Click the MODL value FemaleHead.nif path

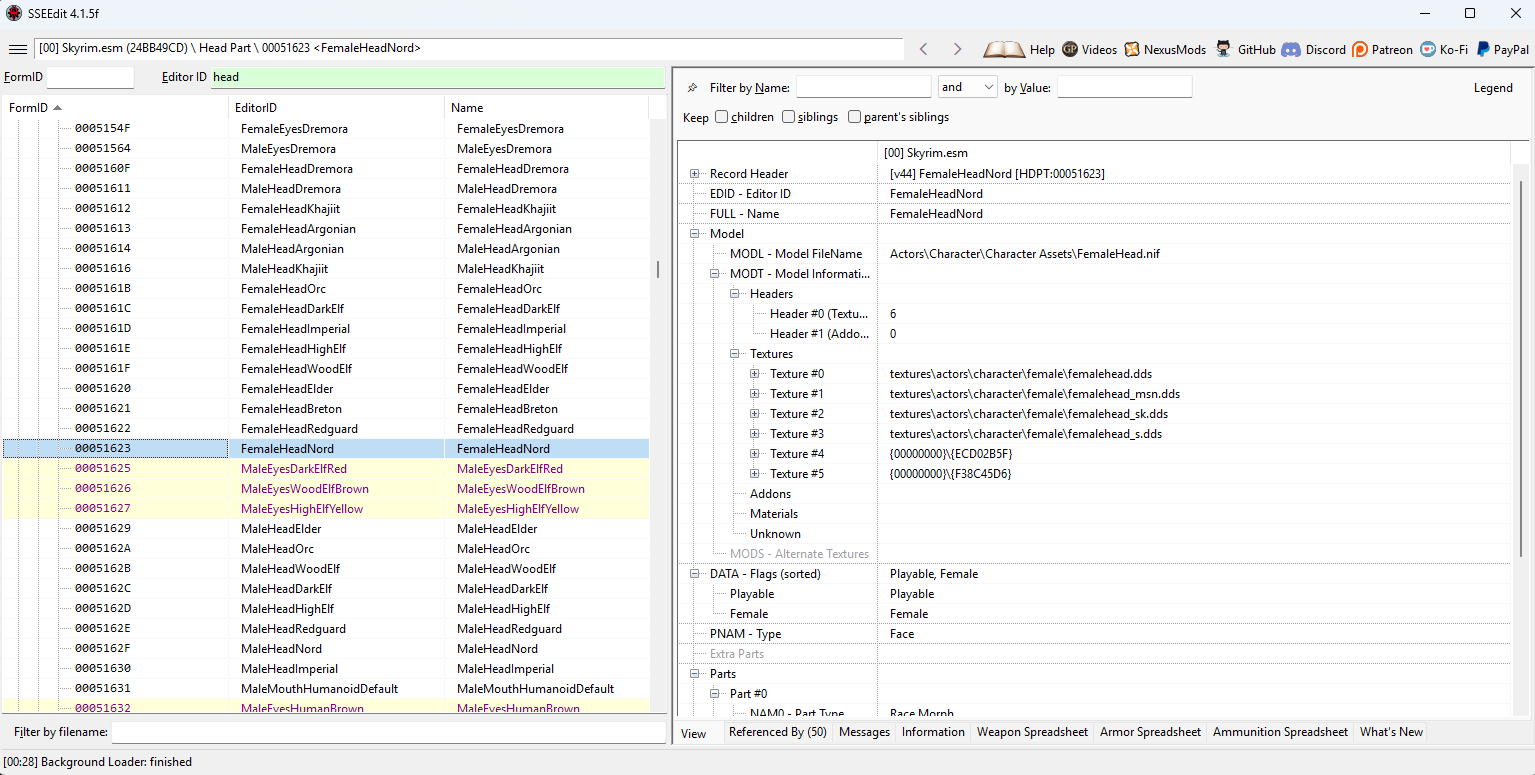coord(1024,254)
